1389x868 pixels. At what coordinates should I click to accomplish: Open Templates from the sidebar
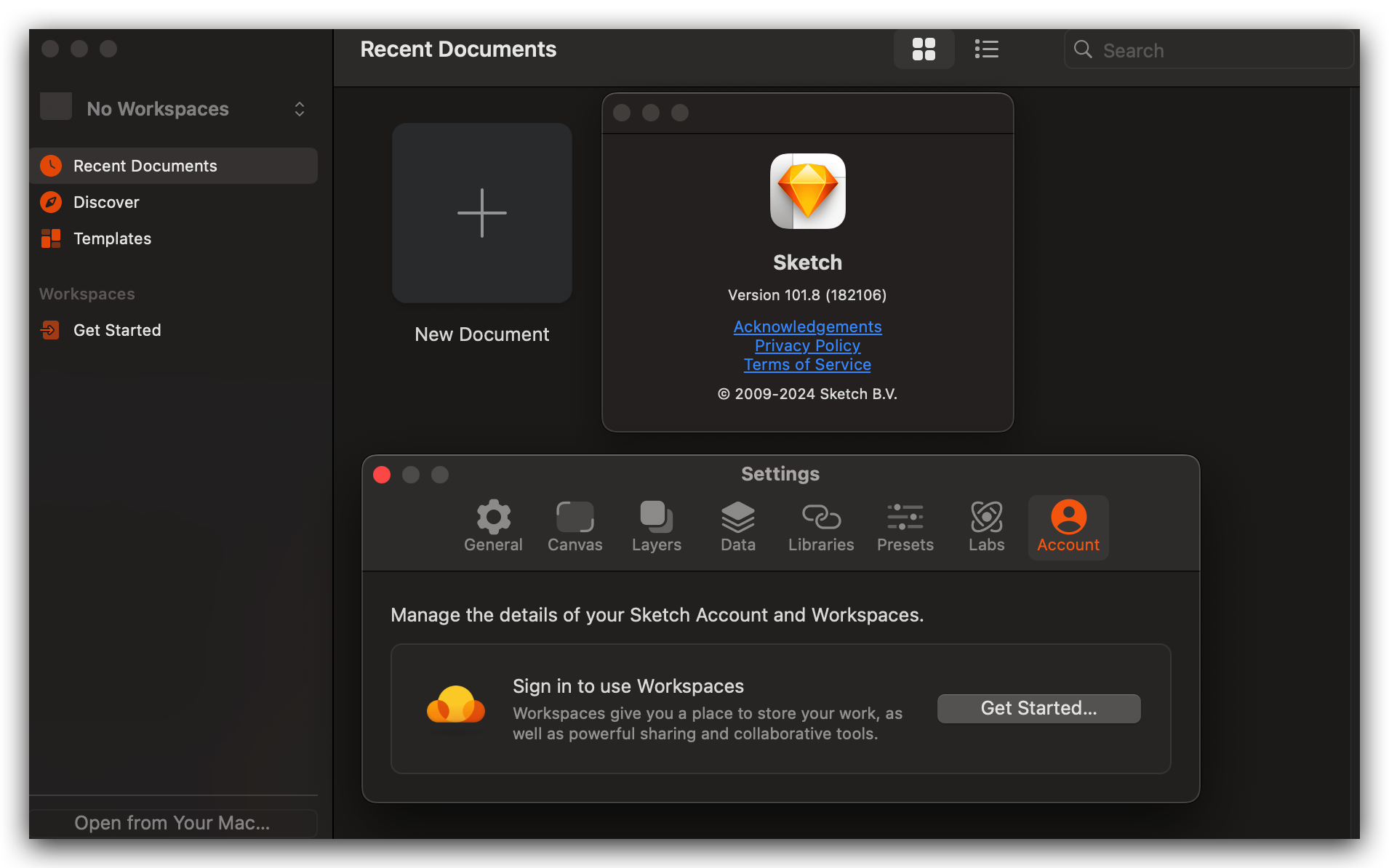point(112,238)
